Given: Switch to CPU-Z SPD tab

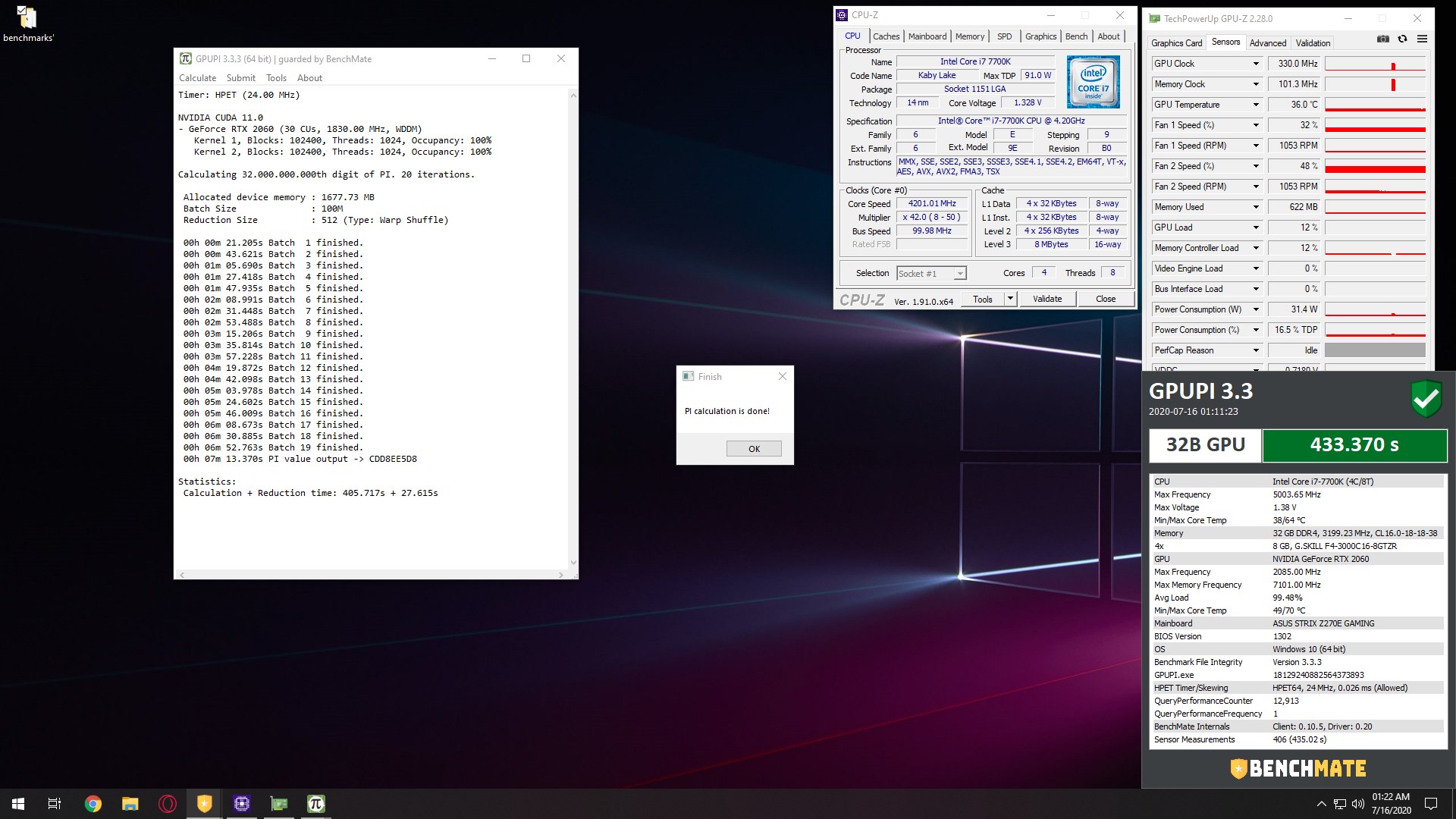Looking at the screenshot, I should click(1004, 36).
